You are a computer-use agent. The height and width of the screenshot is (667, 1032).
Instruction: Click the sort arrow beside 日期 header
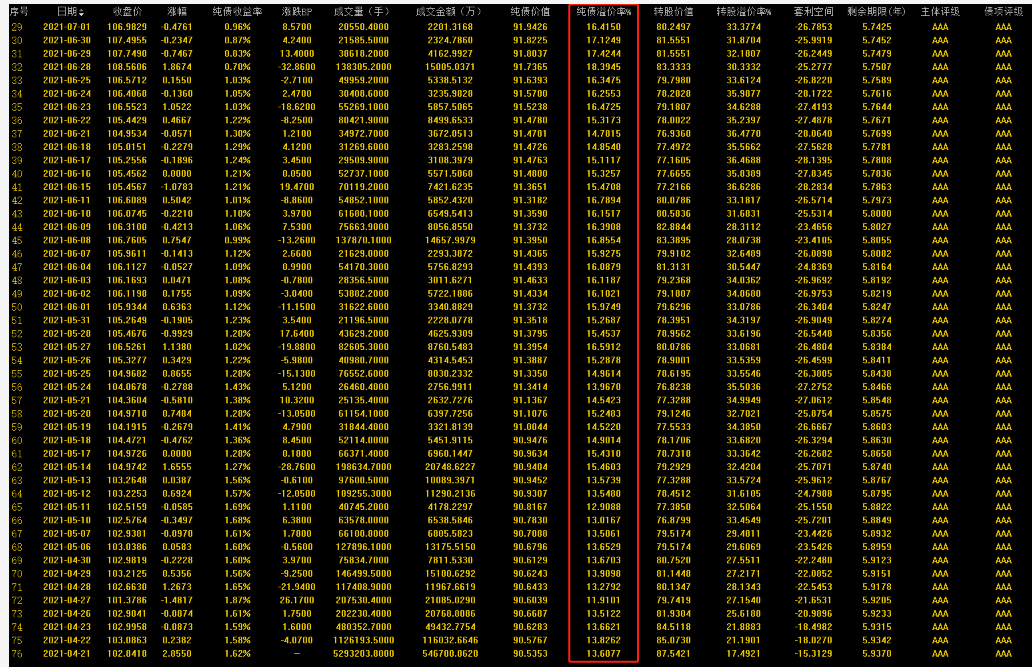click(82, 12)
